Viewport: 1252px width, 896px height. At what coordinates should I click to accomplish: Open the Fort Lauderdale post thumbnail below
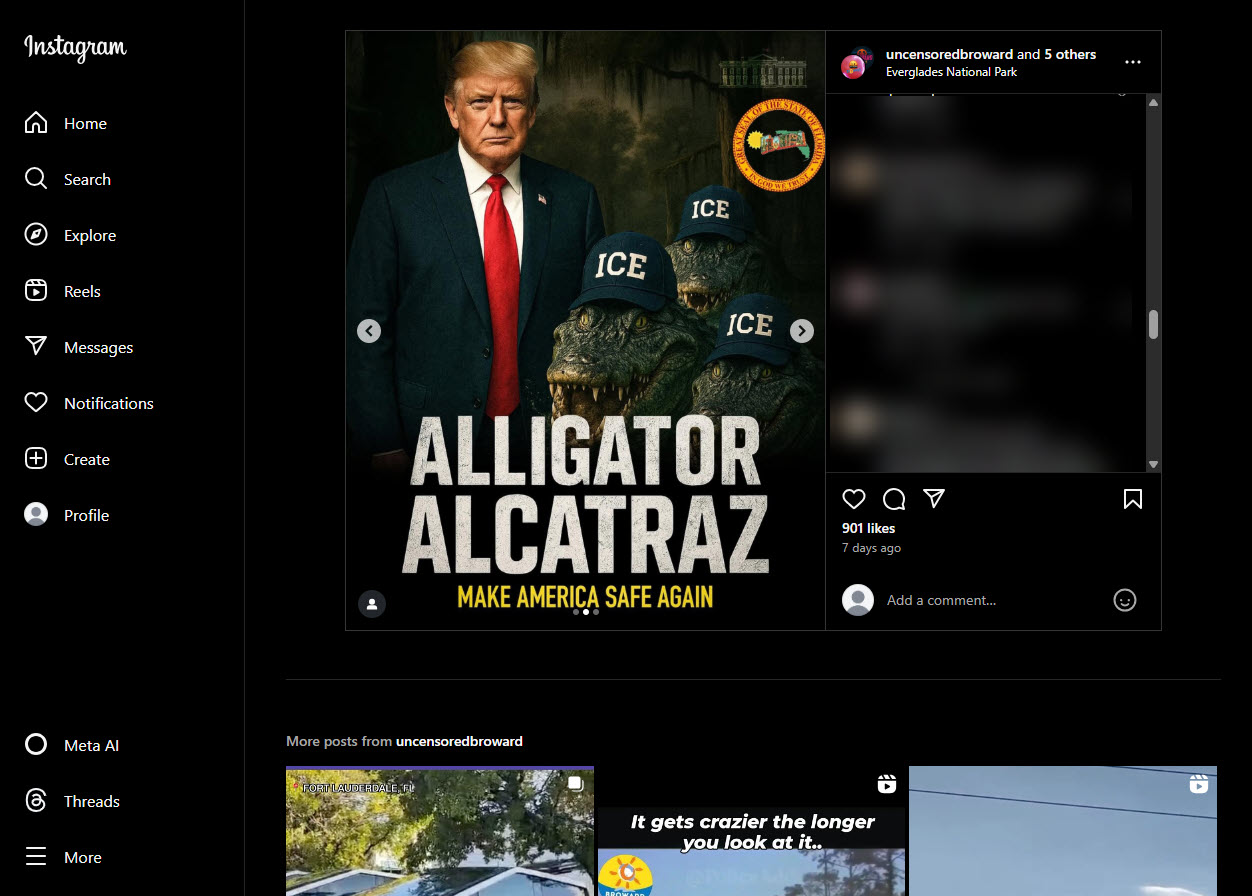coord(440,831)
